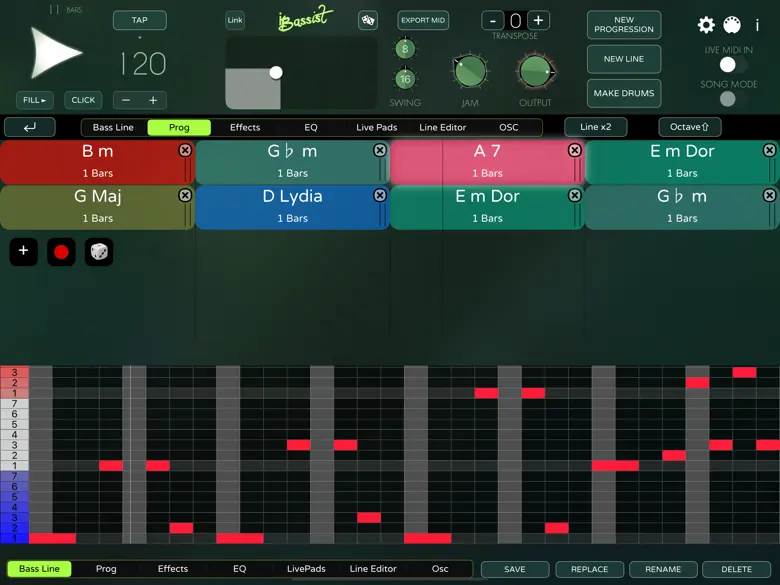Switch to the Effects tab in top bar
The height and width of the screenshot is (585, 780).
245,127
